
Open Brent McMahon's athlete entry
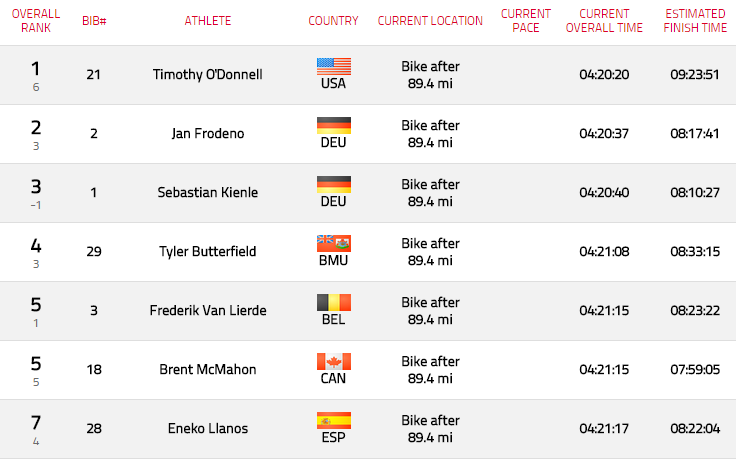click(207, 370)
